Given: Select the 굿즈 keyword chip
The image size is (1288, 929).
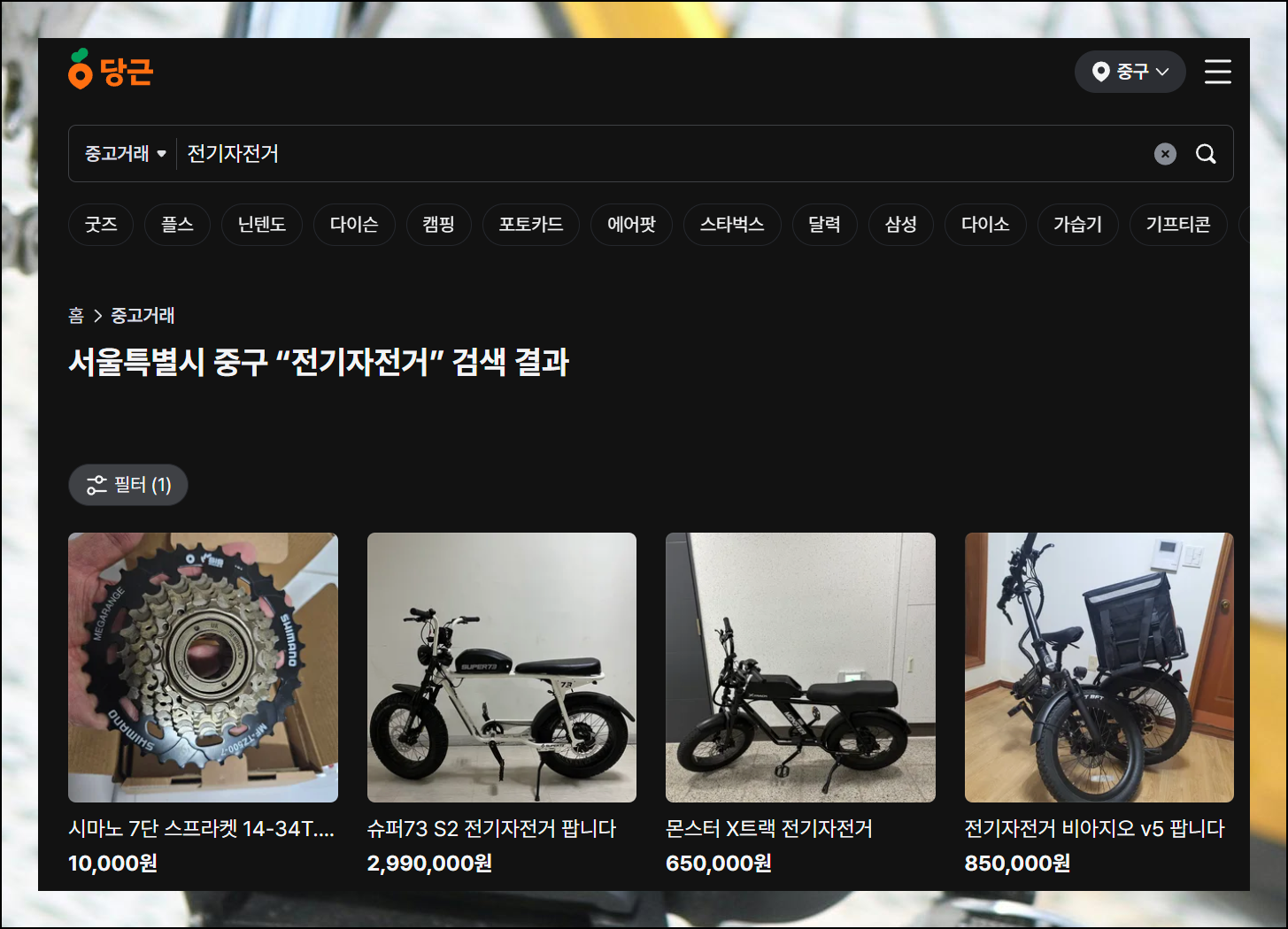Looking at the screenshot, I should click(101, 225).
